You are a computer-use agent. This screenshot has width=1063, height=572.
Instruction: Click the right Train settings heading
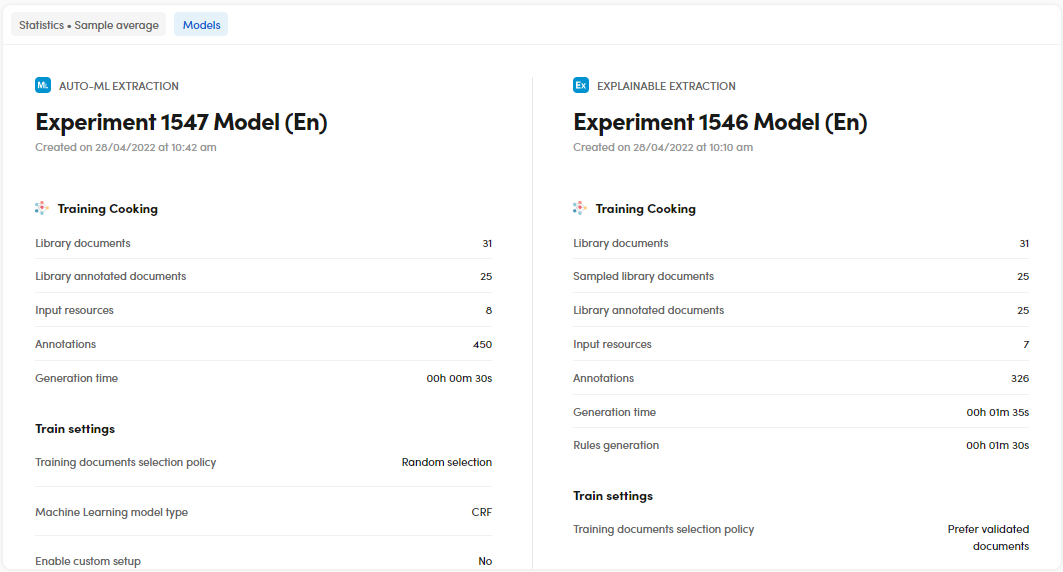pos(613,496)
